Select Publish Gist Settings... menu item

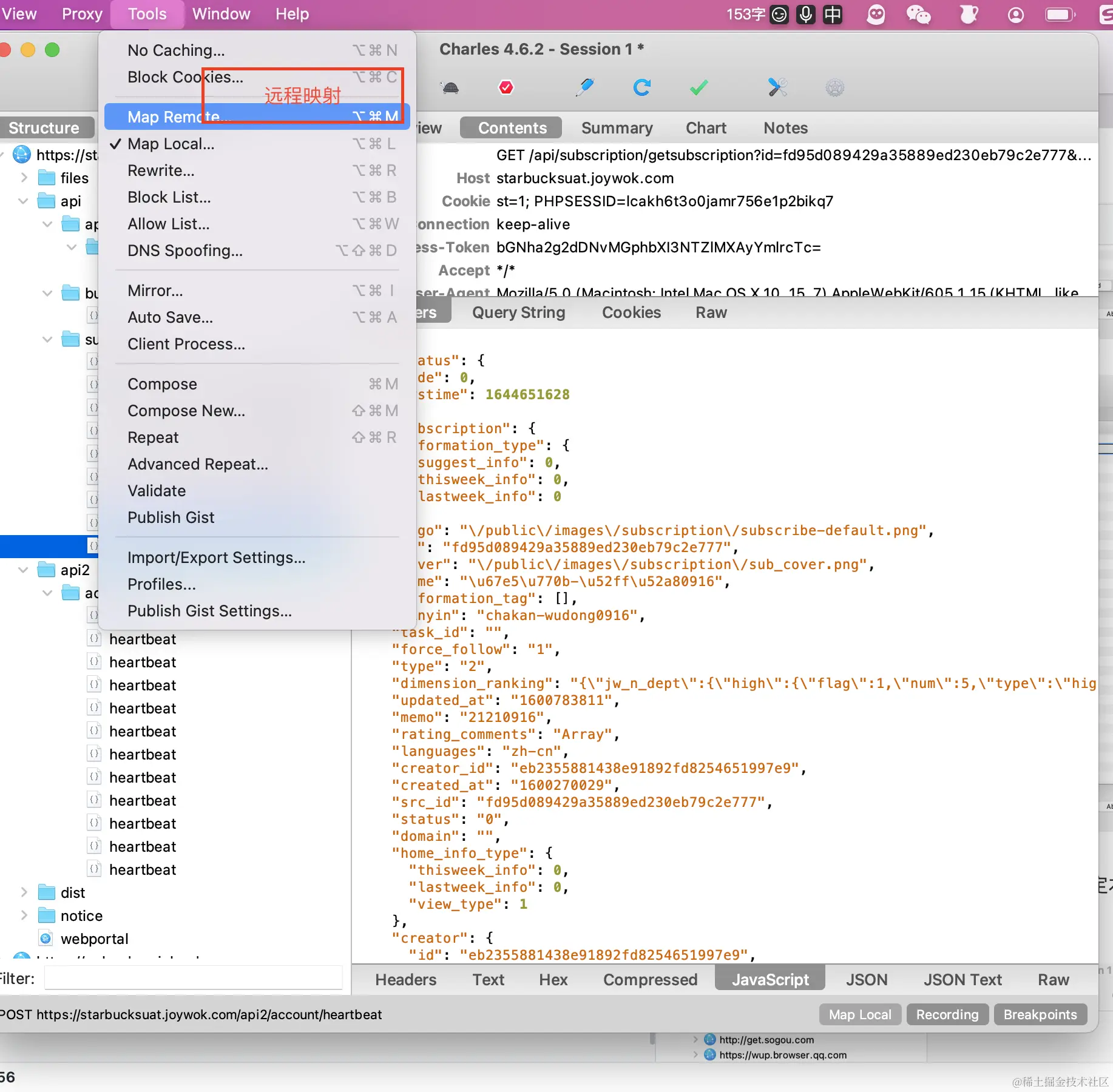pyautogui.click(x=257, y=611)
